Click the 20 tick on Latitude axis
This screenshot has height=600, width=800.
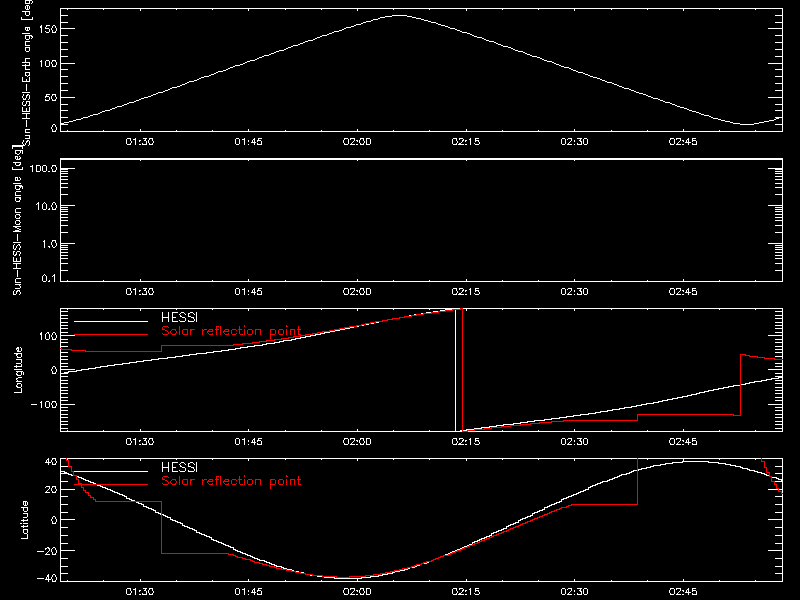51,490
